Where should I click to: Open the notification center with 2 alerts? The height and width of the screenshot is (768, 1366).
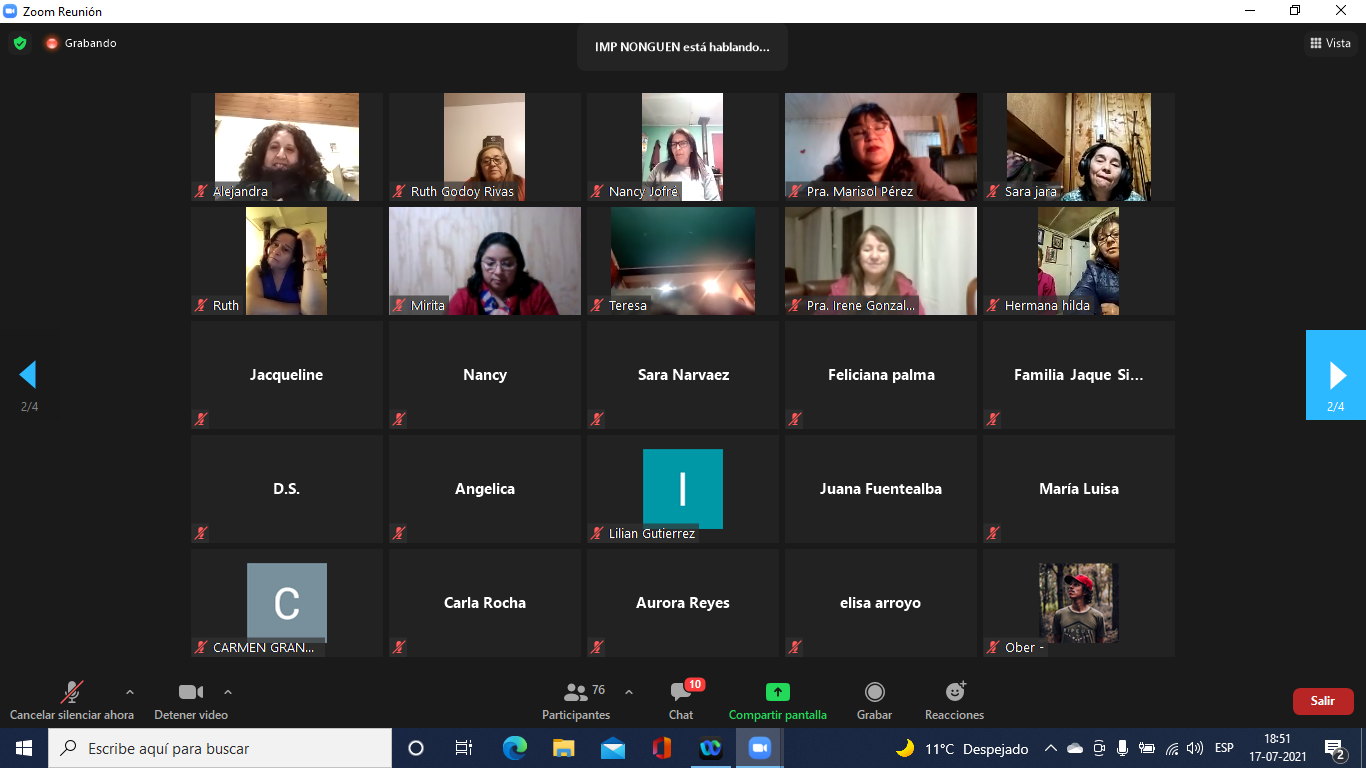pyautogui.click(x=1335, y=748)
